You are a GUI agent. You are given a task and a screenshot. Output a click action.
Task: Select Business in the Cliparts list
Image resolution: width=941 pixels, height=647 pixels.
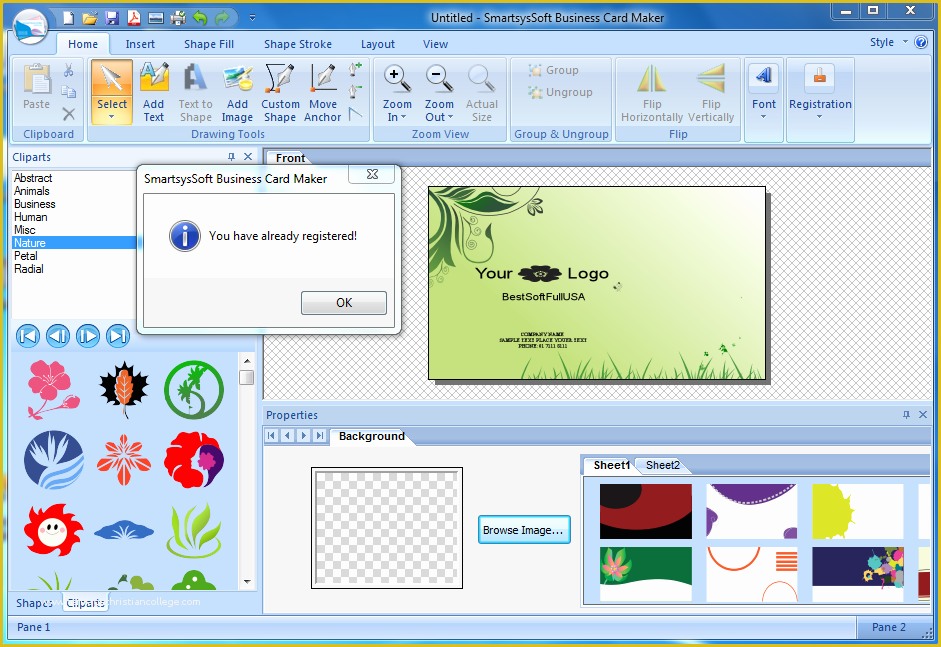coord(35,204)
